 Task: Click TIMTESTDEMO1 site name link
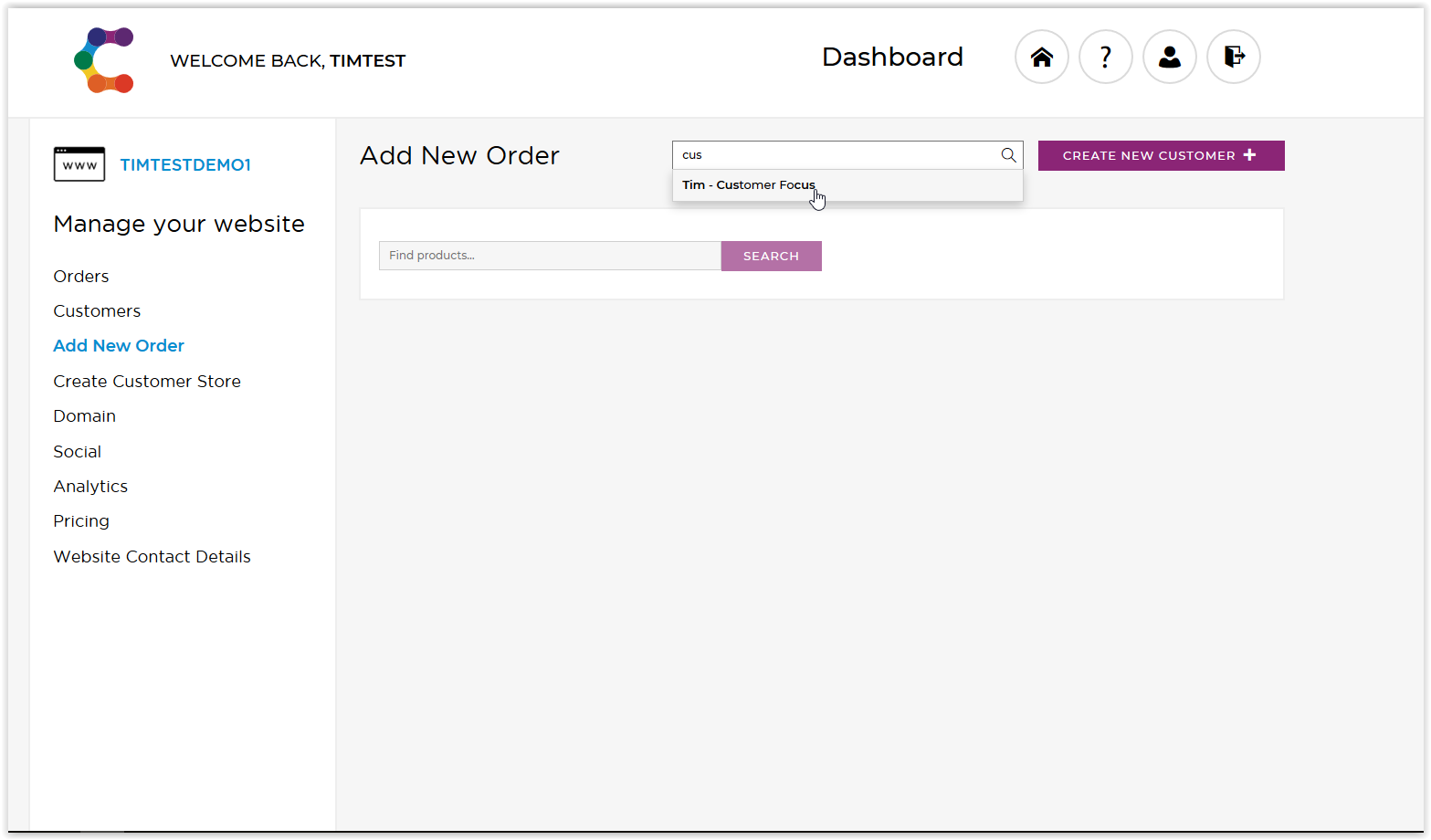[185, 165]
